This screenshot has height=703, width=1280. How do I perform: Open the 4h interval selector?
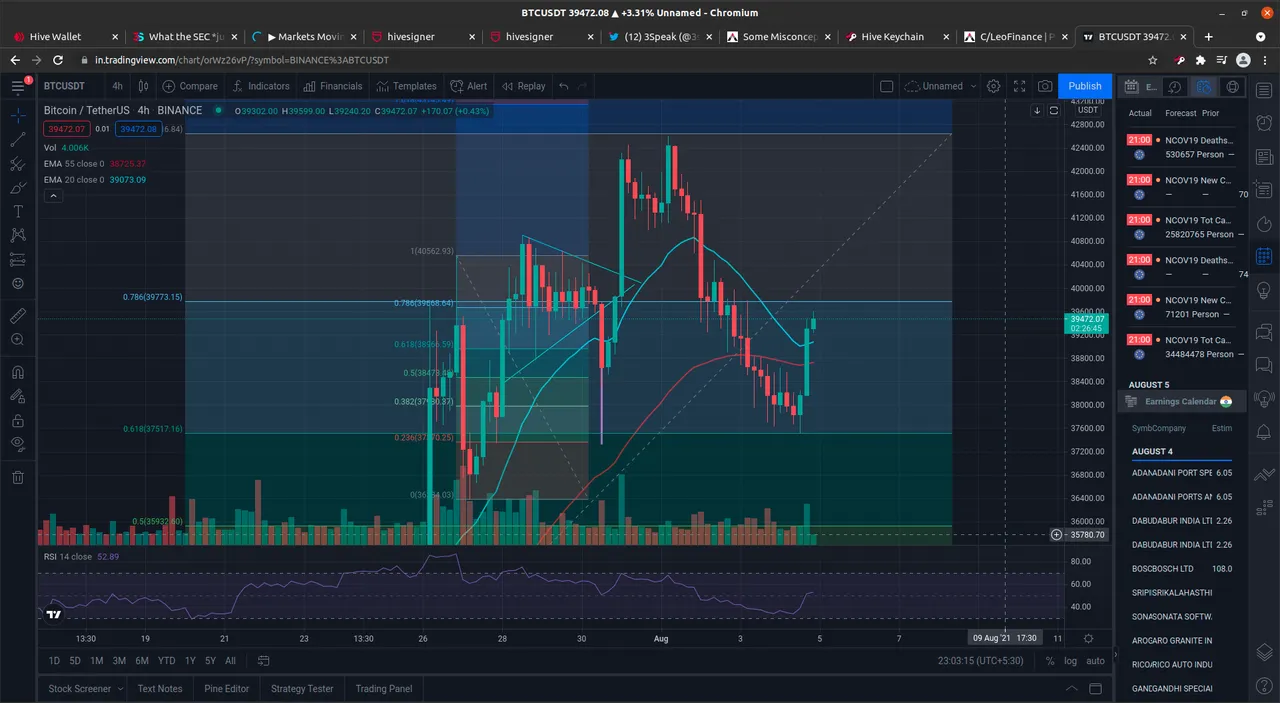tap(118, 86)
